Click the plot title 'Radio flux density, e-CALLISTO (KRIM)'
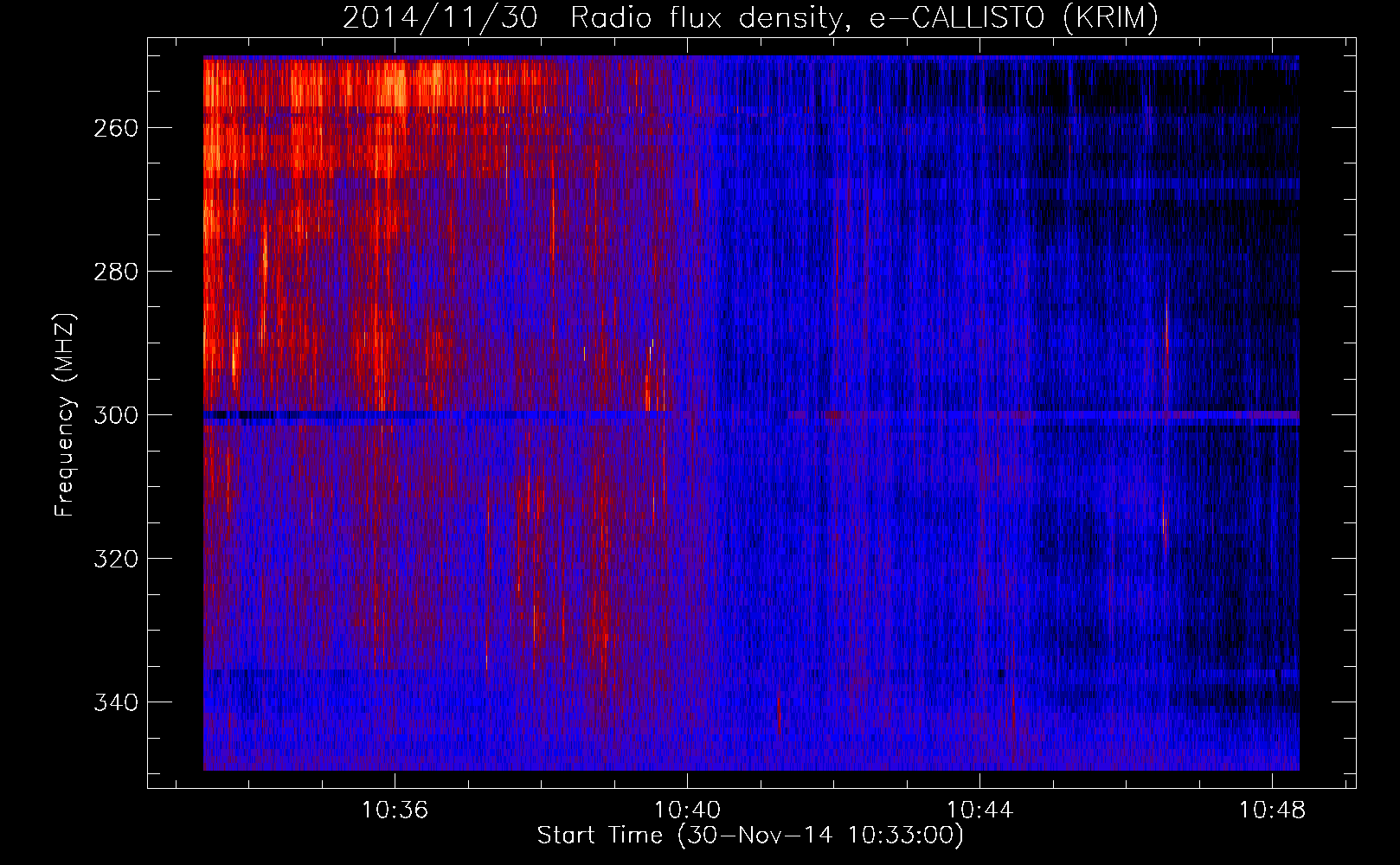 tap(864, 17)
